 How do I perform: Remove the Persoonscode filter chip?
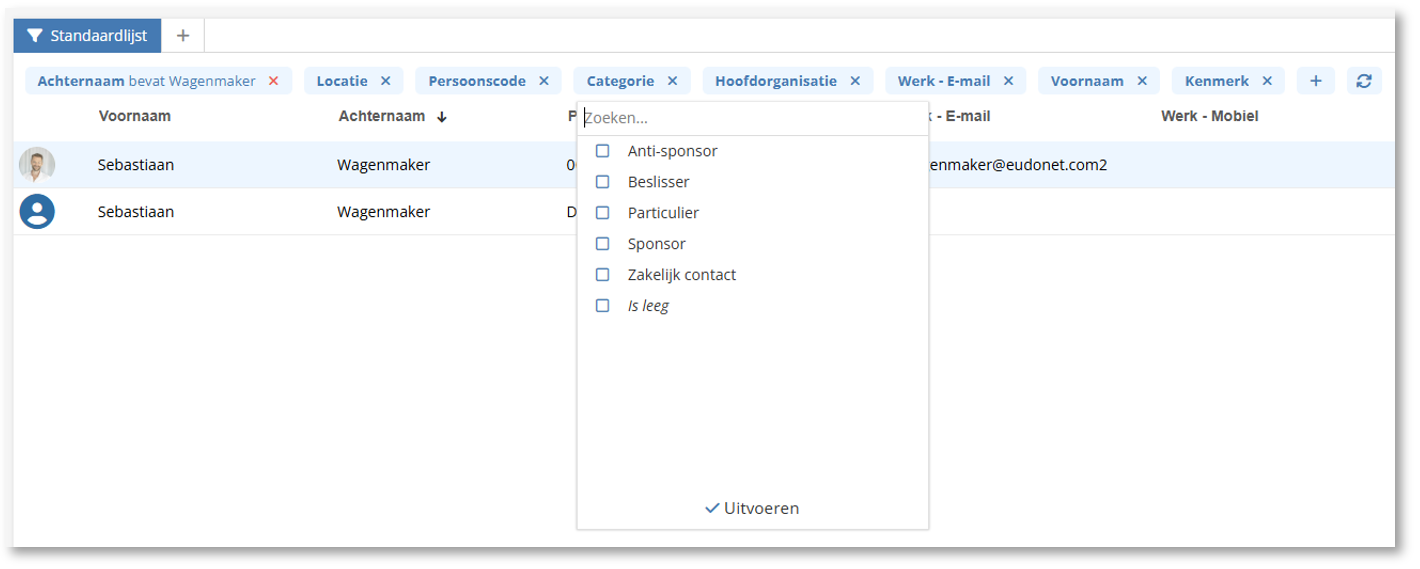pos(544,81)
